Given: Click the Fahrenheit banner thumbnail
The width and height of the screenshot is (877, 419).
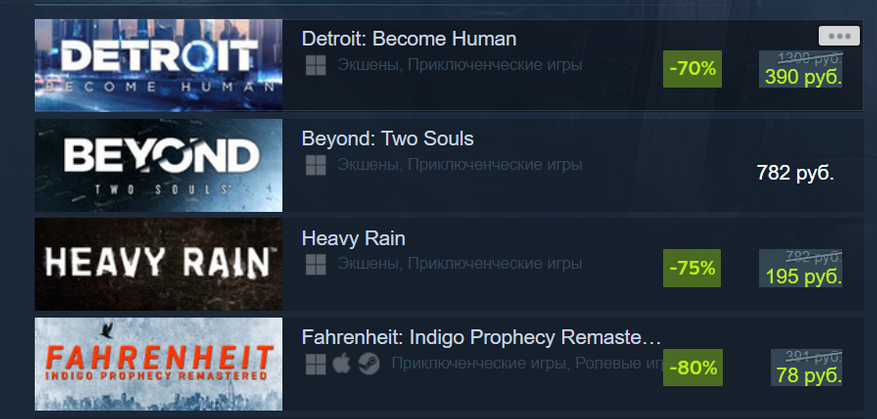Looking at the screenshot, I should 158,364.
